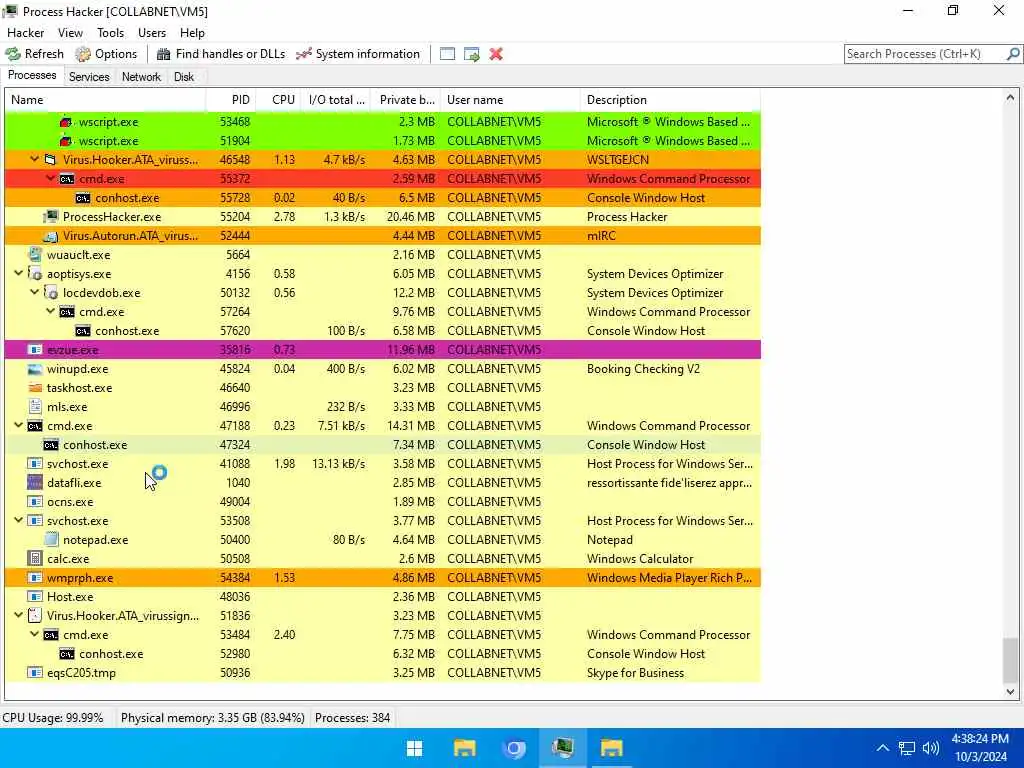Screen dimensions: 1024x768
Task: Click the taskhost.exe process icon
Action: (x=35, y=388)
